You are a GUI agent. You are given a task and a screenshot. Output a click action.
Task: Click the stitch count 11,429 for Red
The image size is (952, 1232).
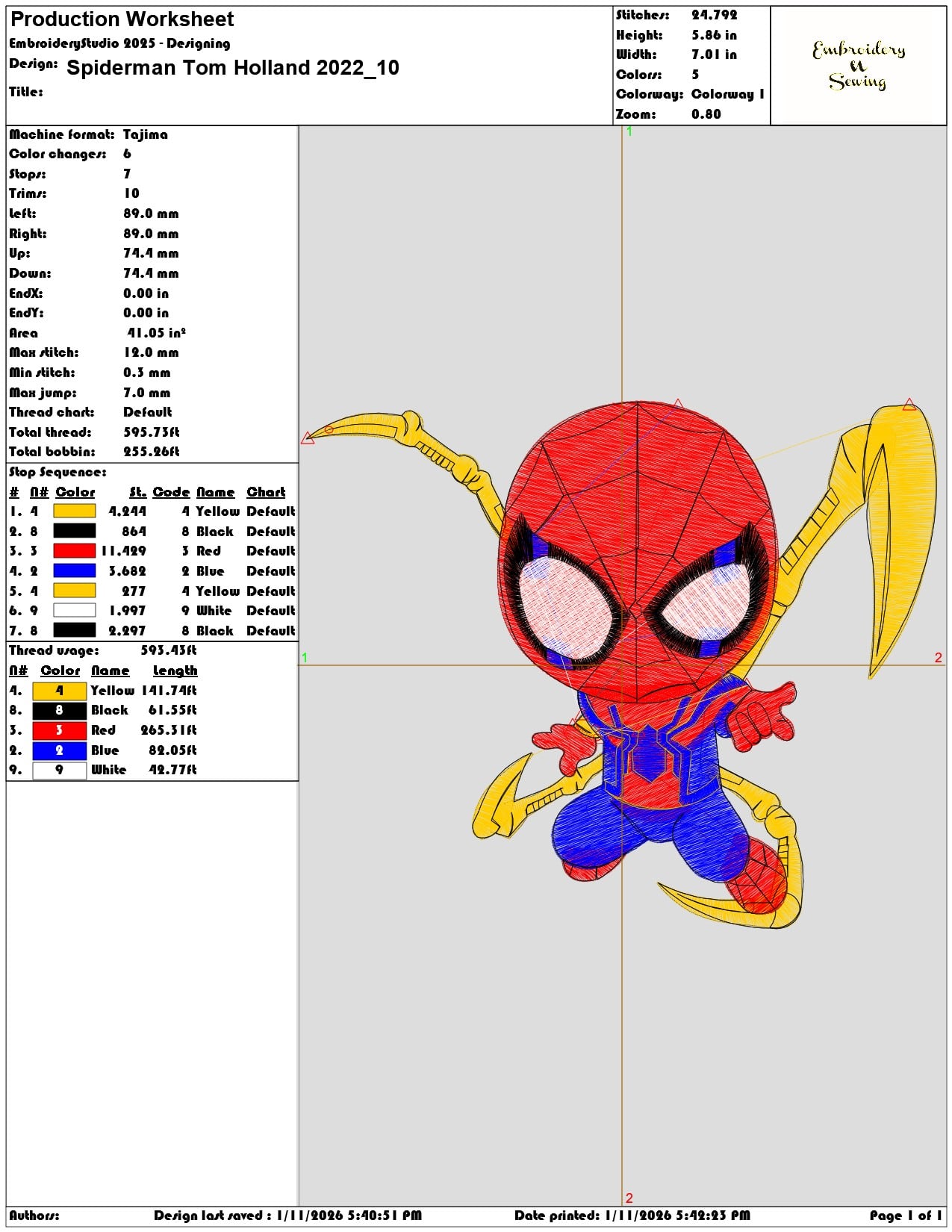(123, 551)
